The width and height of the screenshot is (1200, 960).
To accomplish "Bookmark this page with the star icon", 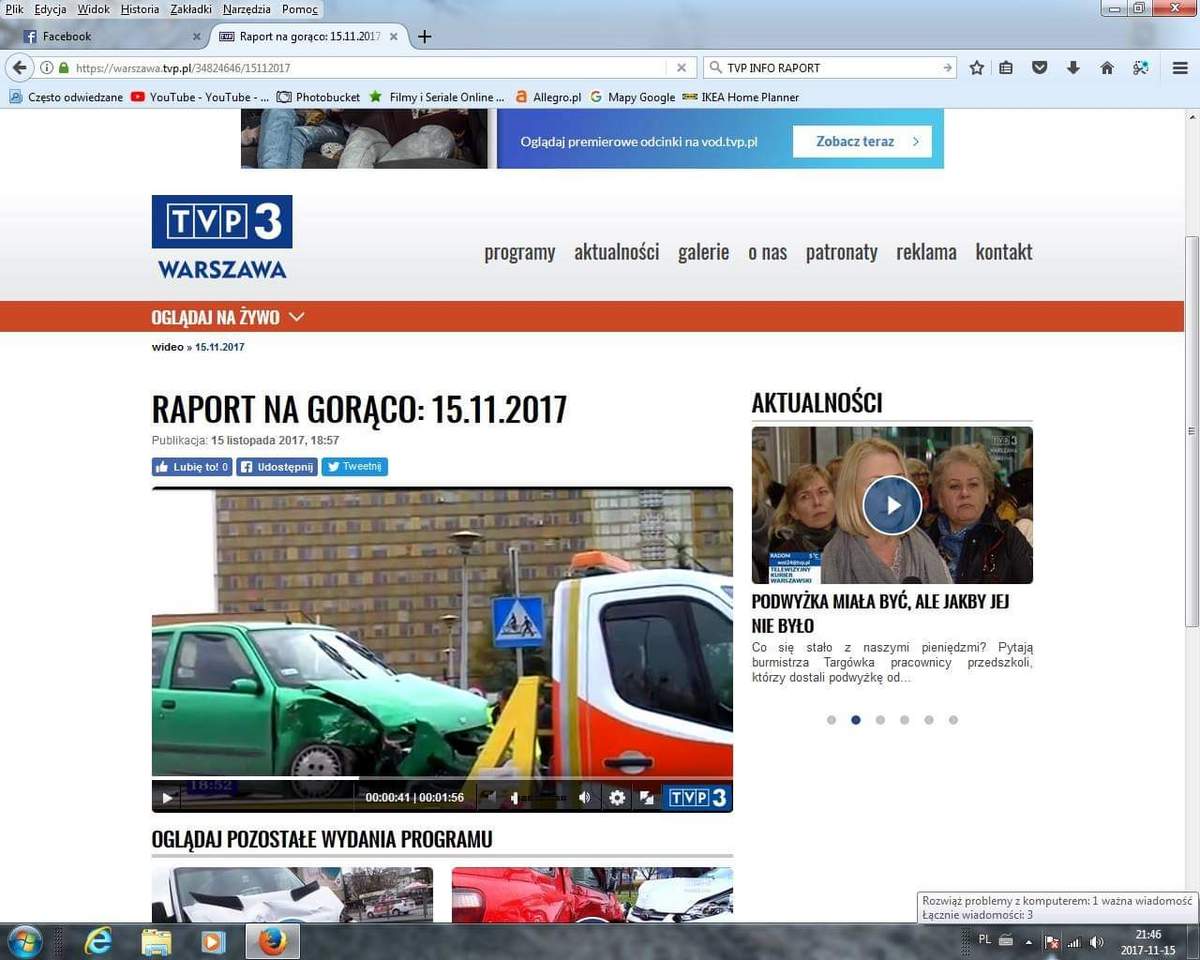I will [x=977, y=68].
